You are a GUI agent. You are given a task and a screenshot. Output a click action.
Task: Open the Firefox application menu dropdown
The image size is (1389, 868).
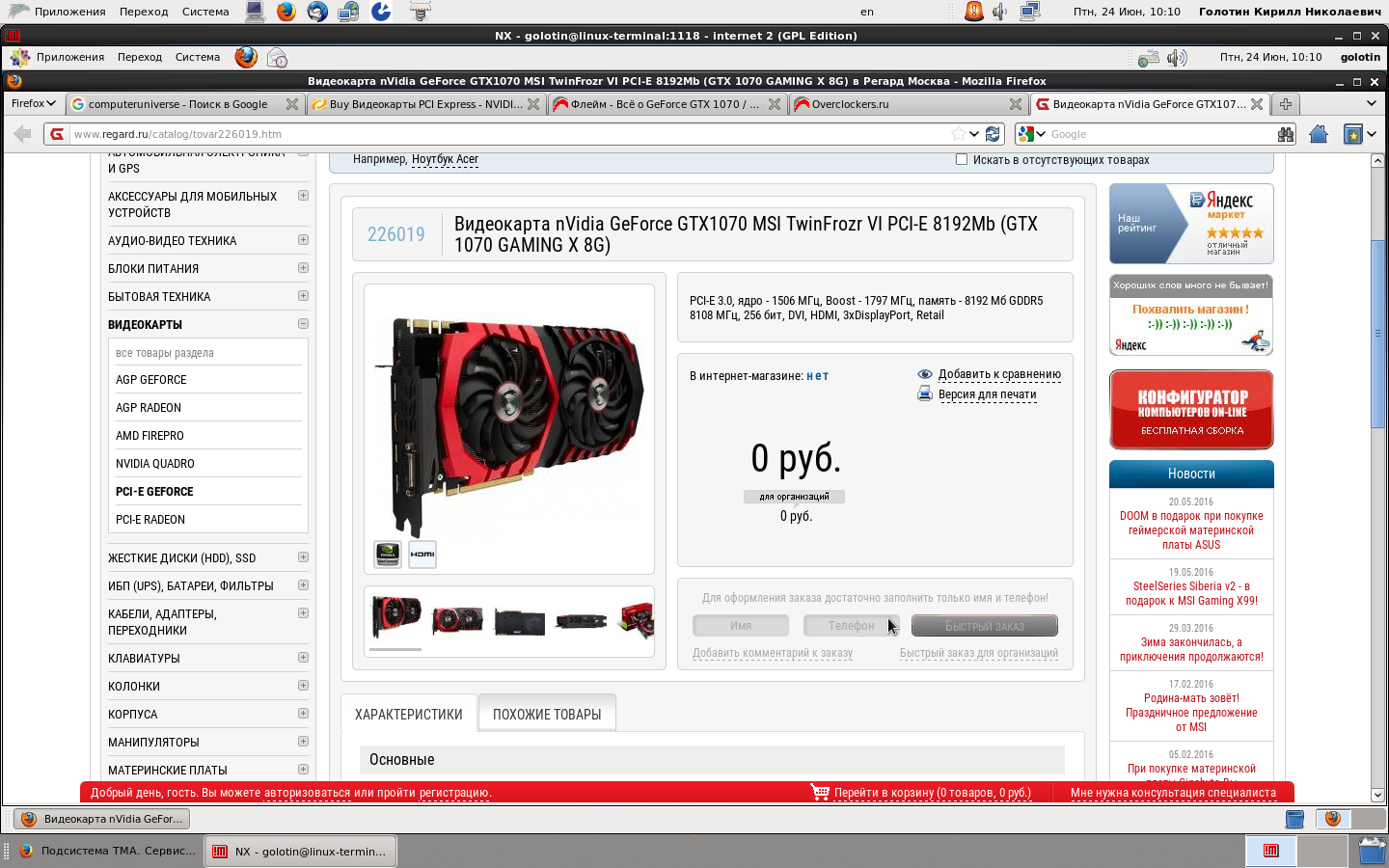tap(34, 103)
